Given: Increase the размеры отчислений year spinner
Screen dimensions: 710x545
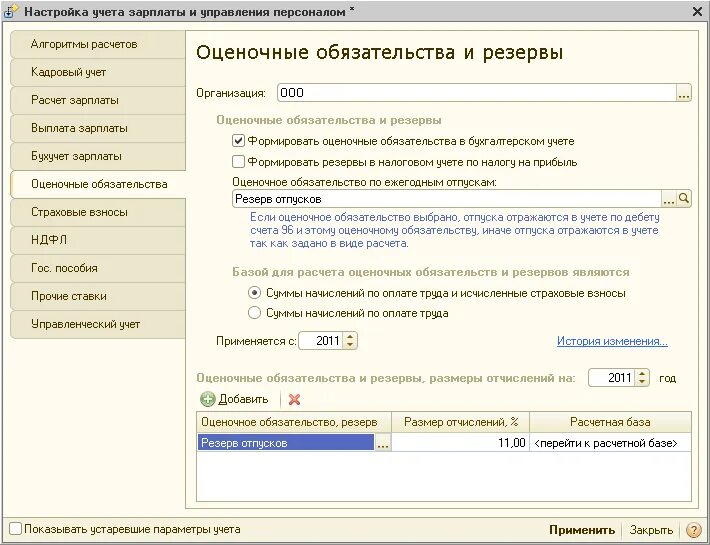Looking at the screenshot, I should pyautogui.click(x=642, y=373).
